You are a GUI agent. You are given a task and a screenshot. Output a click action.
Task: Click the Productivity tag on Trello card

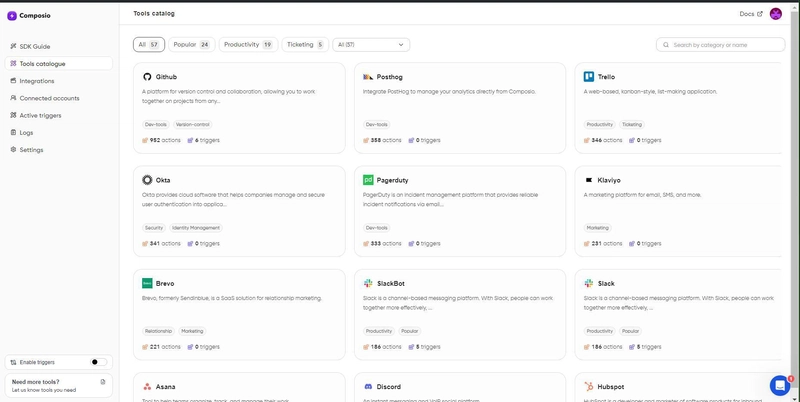[x=599, y=124]
